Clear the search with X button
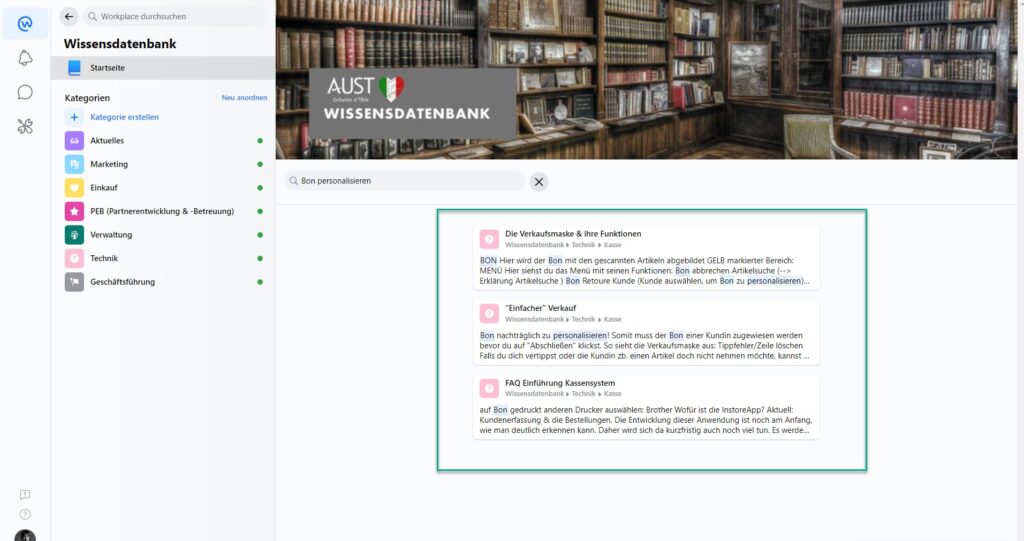The image size is (1024, 541). (x=538, y=182)
